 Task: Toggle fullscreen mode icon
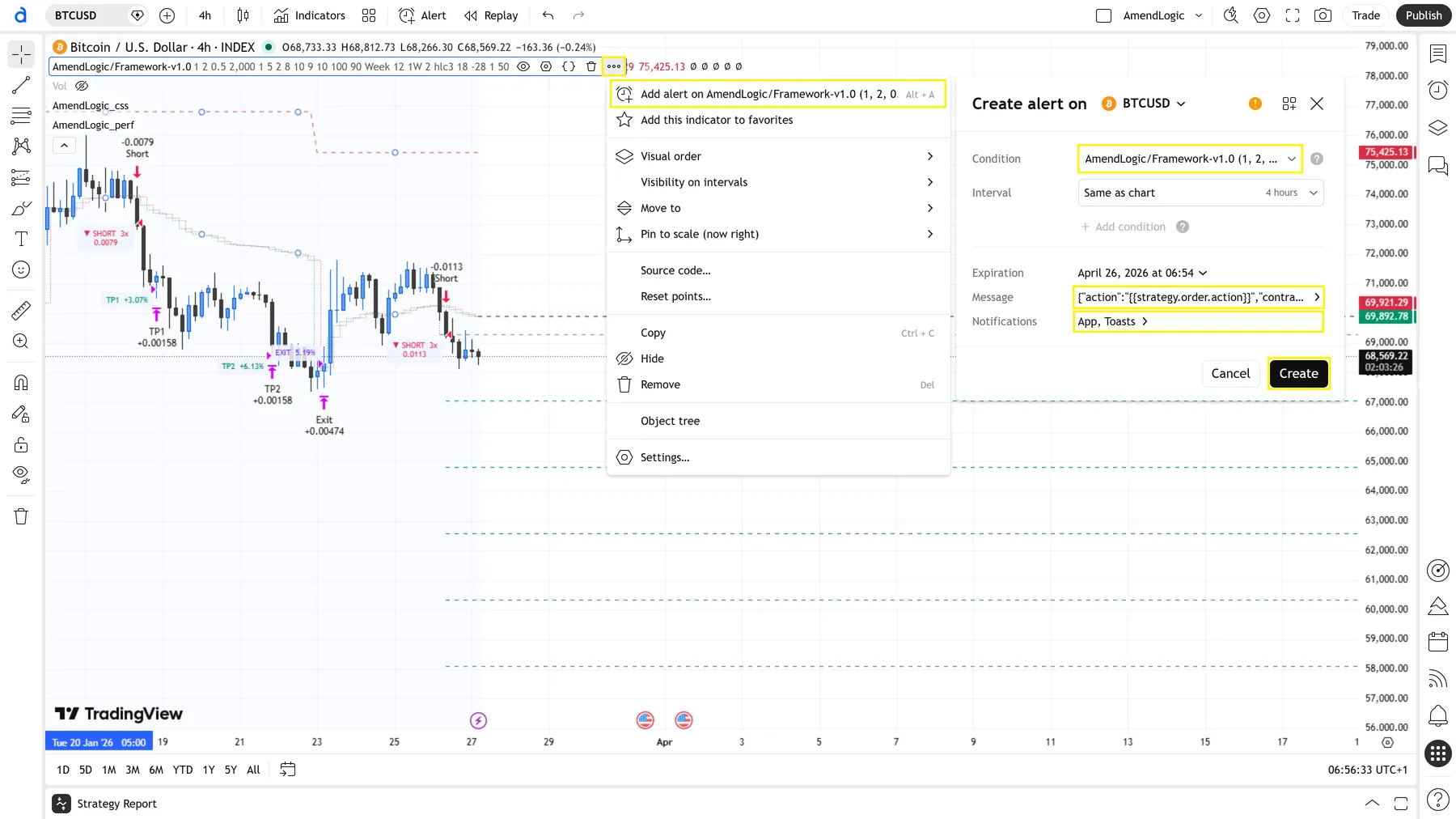(1293, 15)
